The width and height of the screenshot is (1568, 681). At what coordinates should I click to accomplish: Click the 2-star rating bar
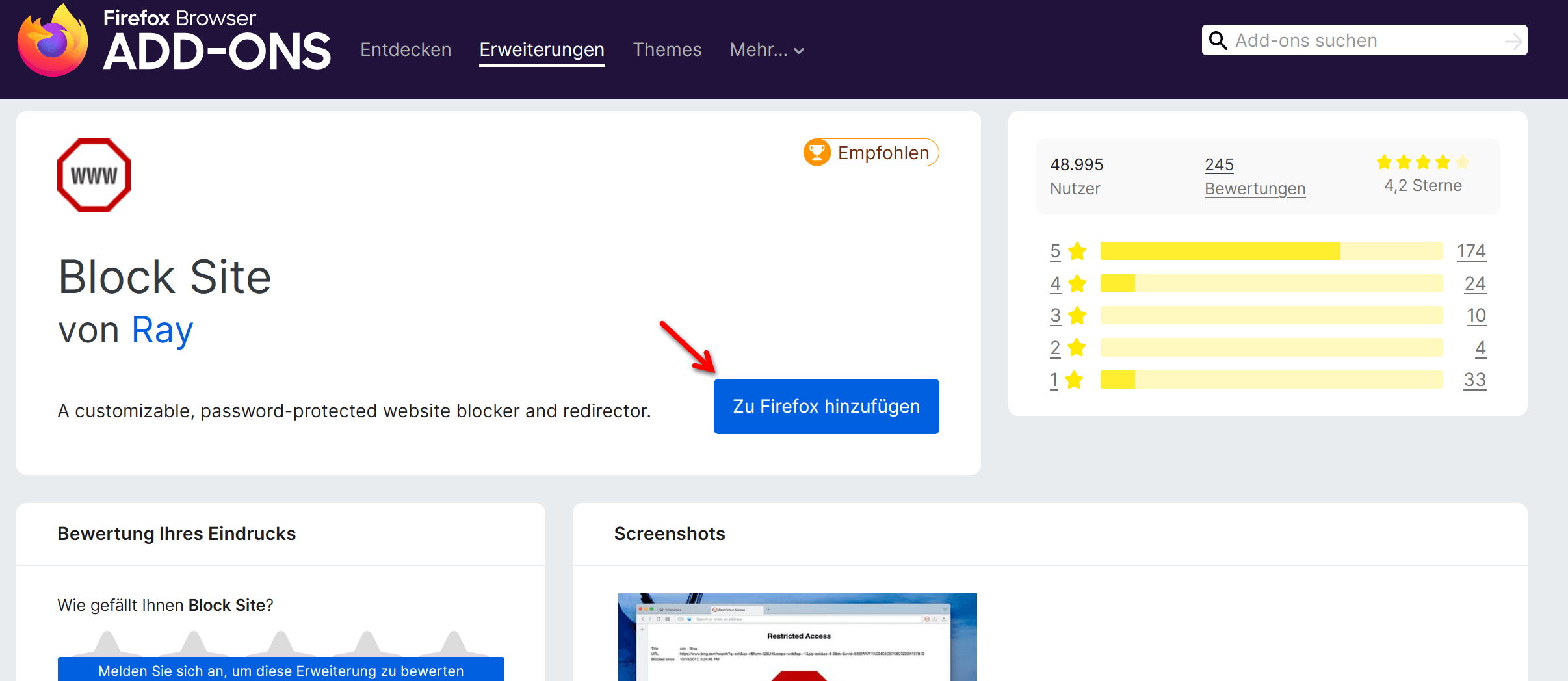click(1272, 348)
